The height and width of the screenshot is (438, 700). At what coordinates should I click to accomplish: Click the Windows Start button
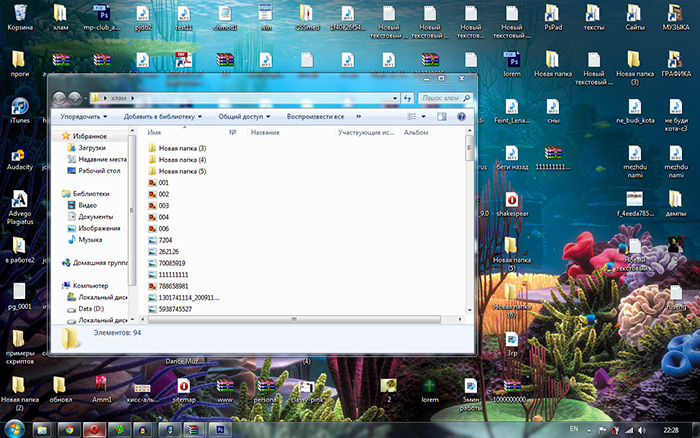(x=14, y=429)
